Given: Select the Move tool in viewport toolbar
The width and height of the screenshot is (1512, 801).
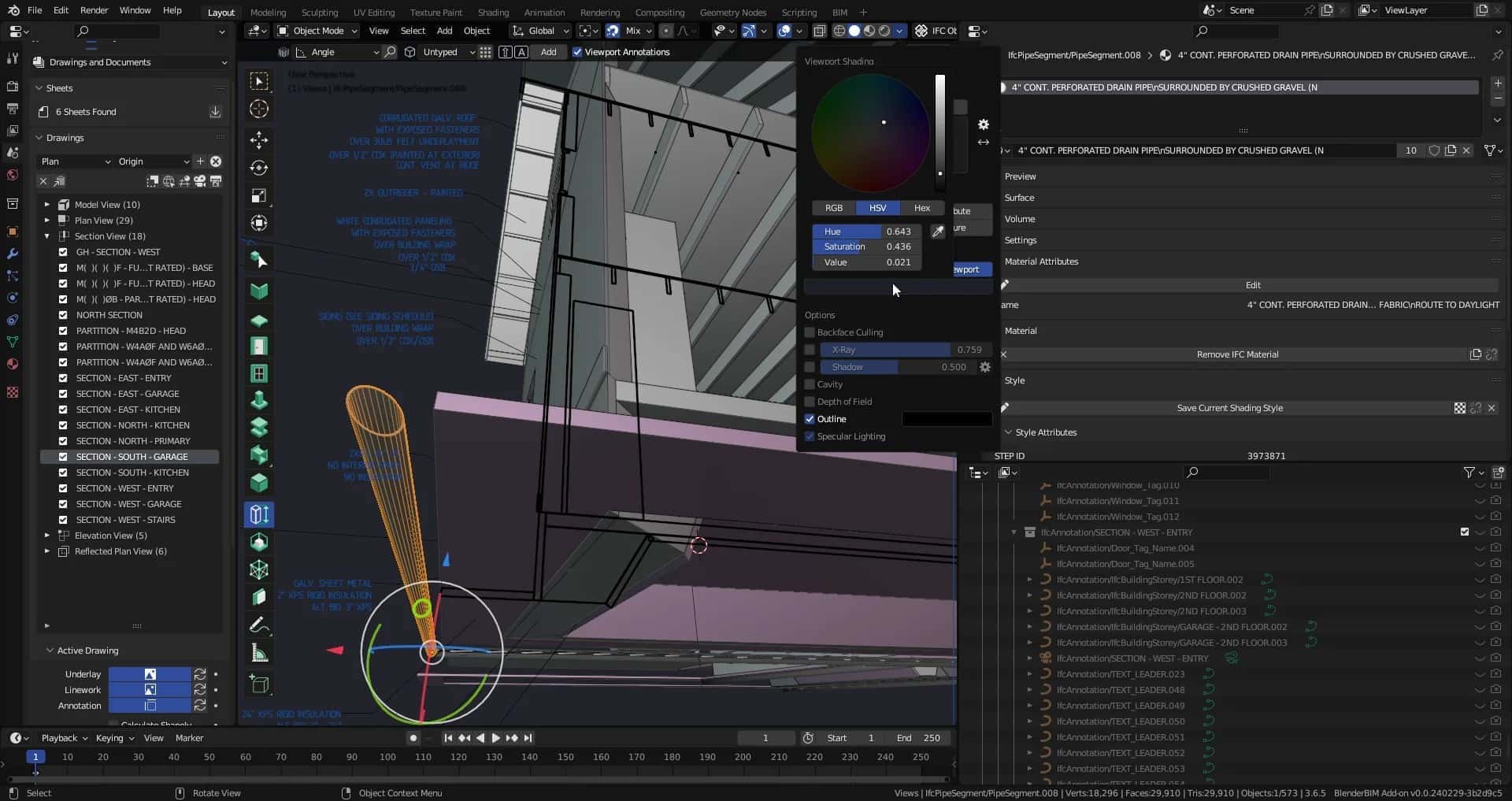Looking at the screenshot, I should pos(259,140).
